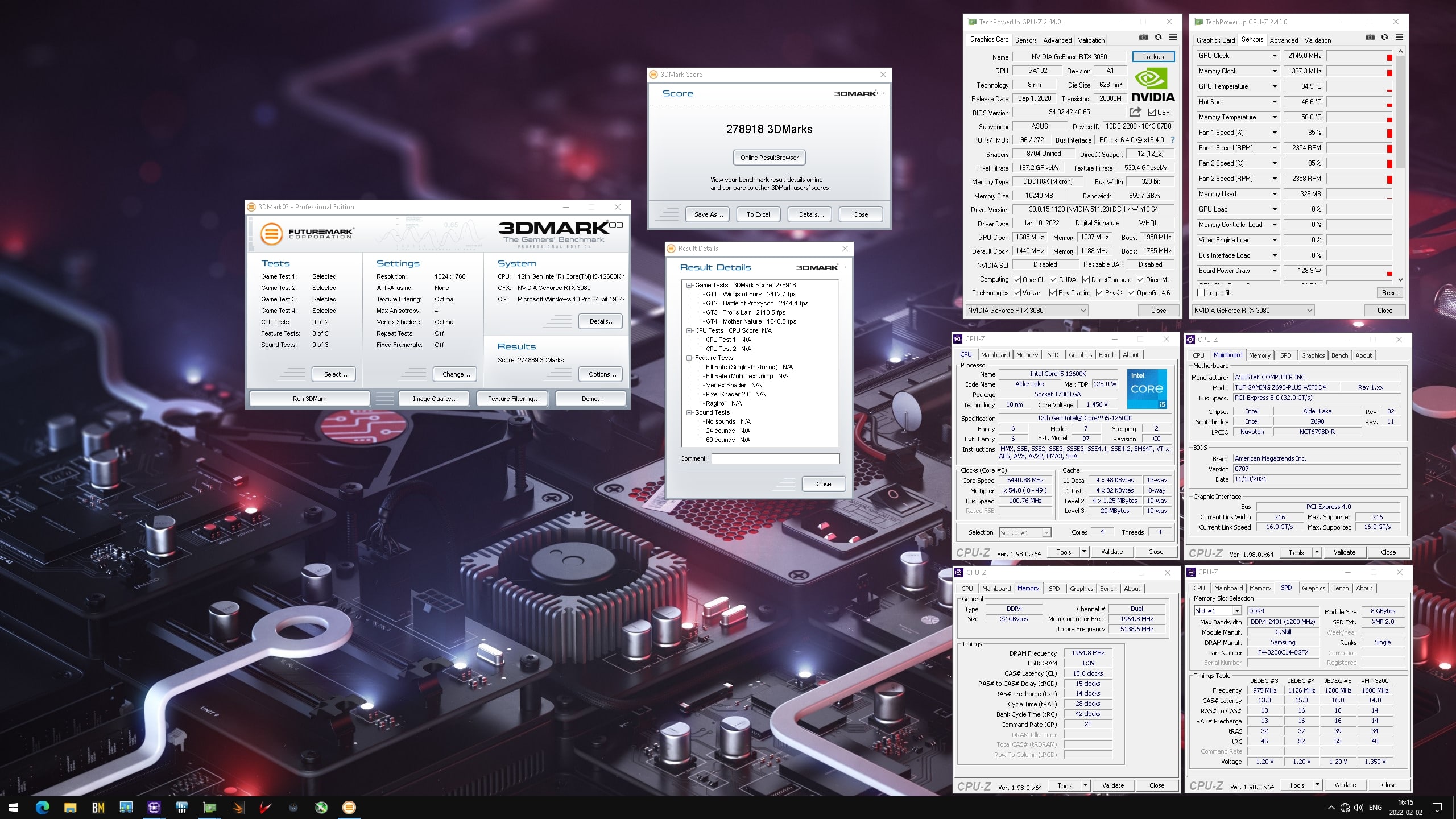1456x819 pixels.
Task: Show hidden system tray icons chevron
Action: [x=1331, y=808]
